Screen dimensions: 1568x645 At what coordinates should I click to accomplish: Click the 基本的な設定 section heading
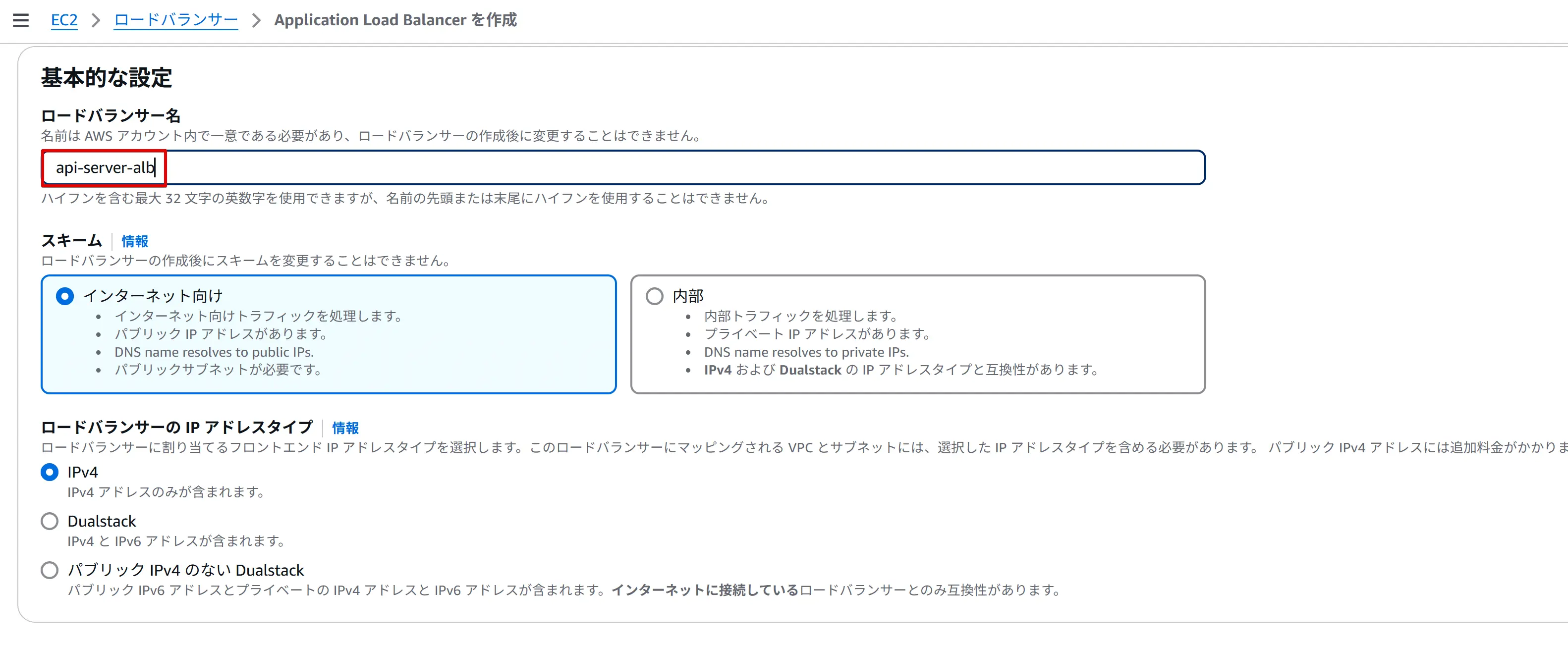107,78
